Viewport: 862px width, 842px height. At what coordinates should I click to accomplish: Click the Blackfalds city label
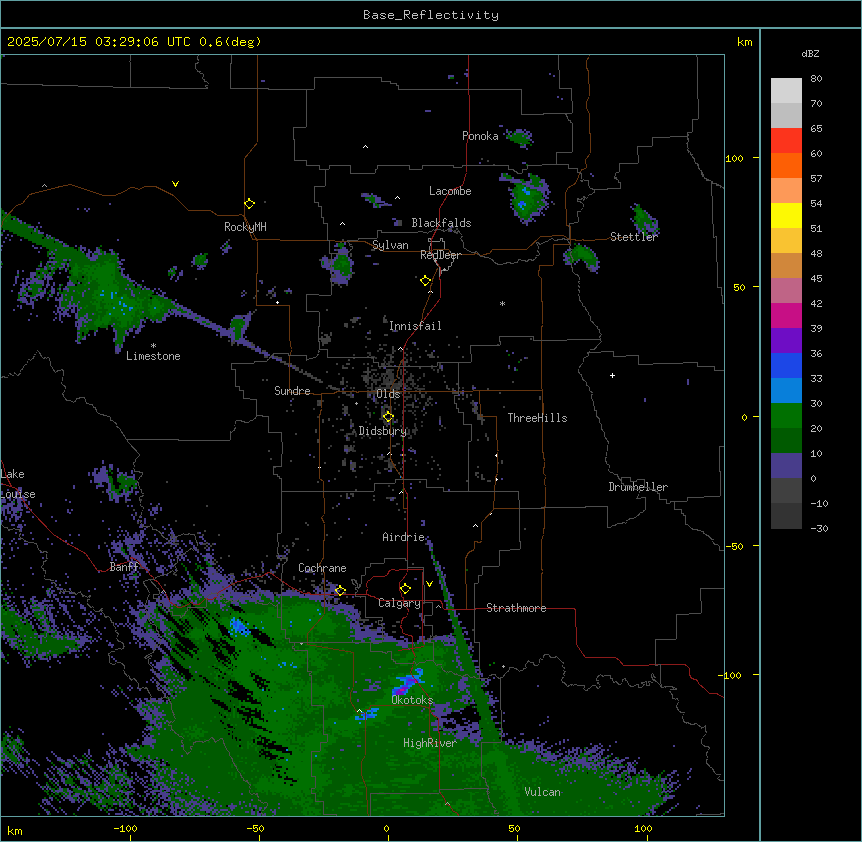point(441,223)
